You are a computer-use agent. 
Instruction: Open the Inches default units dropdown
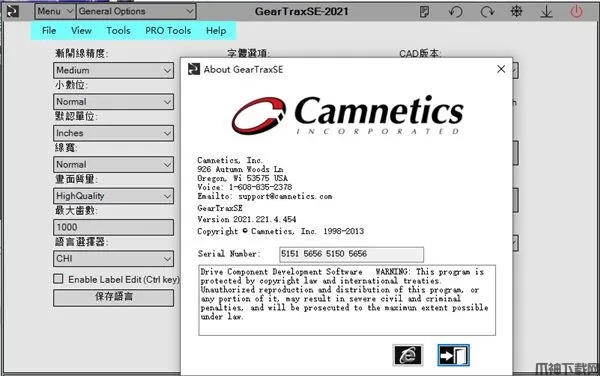pyautogui.click(x=113, y=133)
